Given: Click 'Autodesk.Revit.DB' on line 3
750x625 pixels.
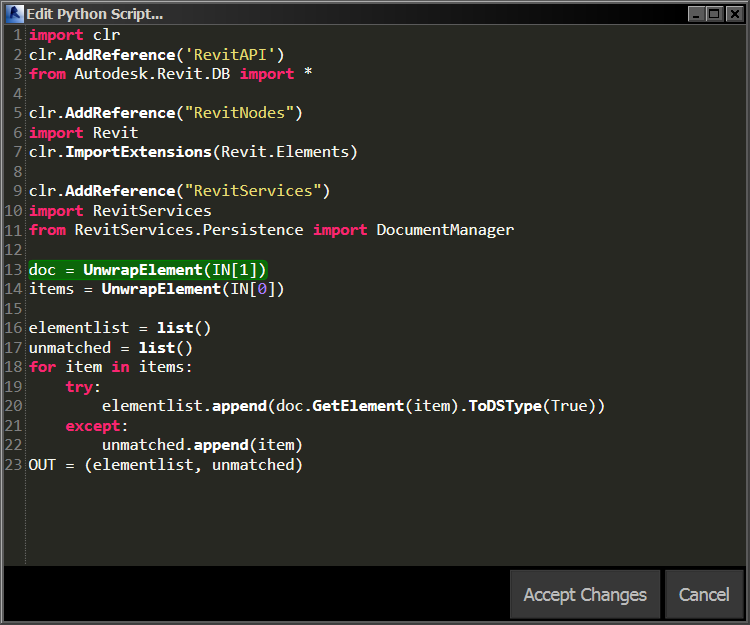Looking at the screenshot, I should click(x=152, y=74).
